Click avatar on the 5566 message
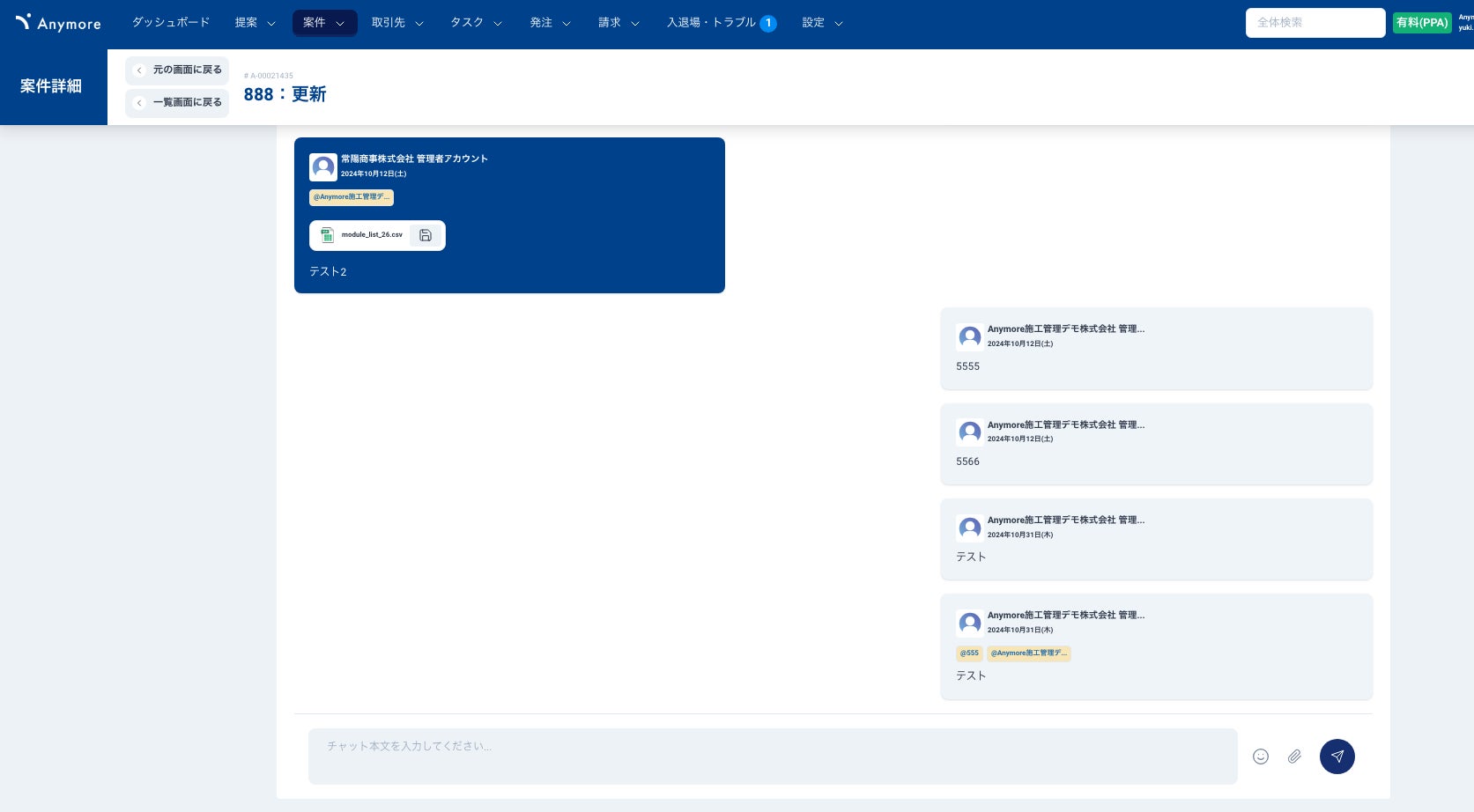Viewport: 1474px width, 812px height. click(970, 432)
